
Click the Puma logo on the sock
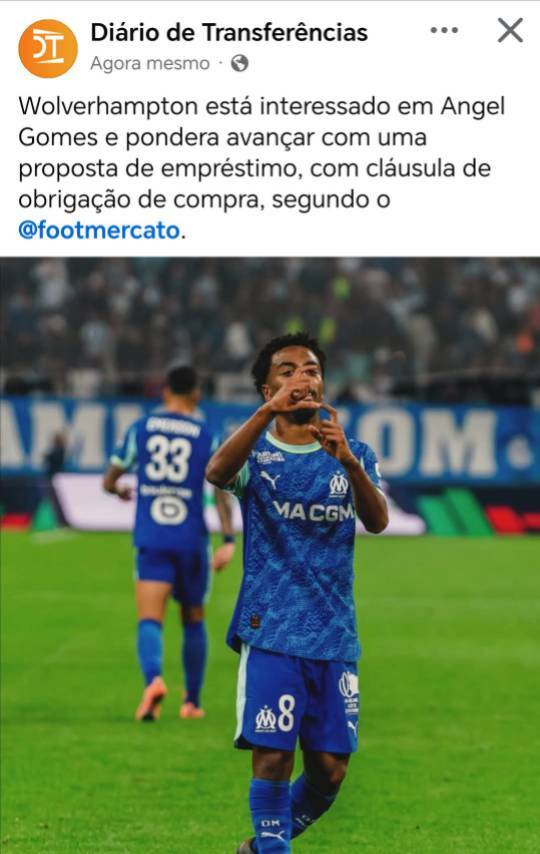coord(271,835)
